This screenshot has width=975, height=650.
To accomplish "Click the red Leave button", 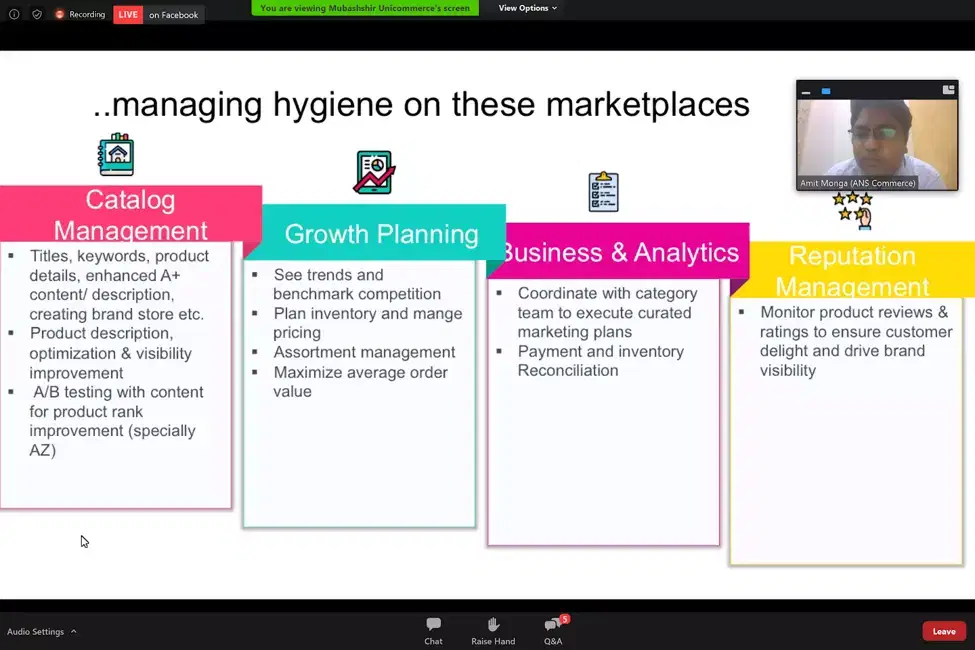I will [x=944, y=631].
